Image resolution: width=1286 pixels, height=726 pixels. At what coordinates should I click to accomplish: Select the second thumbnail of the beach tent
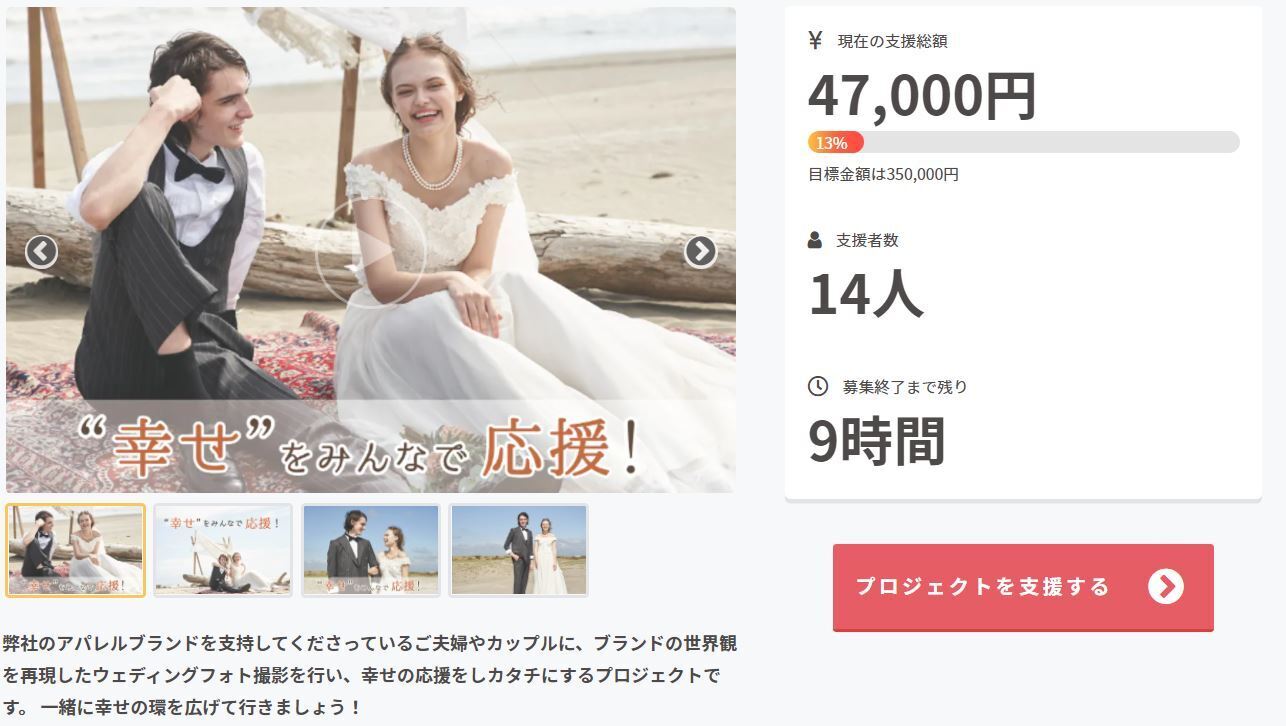223,550
